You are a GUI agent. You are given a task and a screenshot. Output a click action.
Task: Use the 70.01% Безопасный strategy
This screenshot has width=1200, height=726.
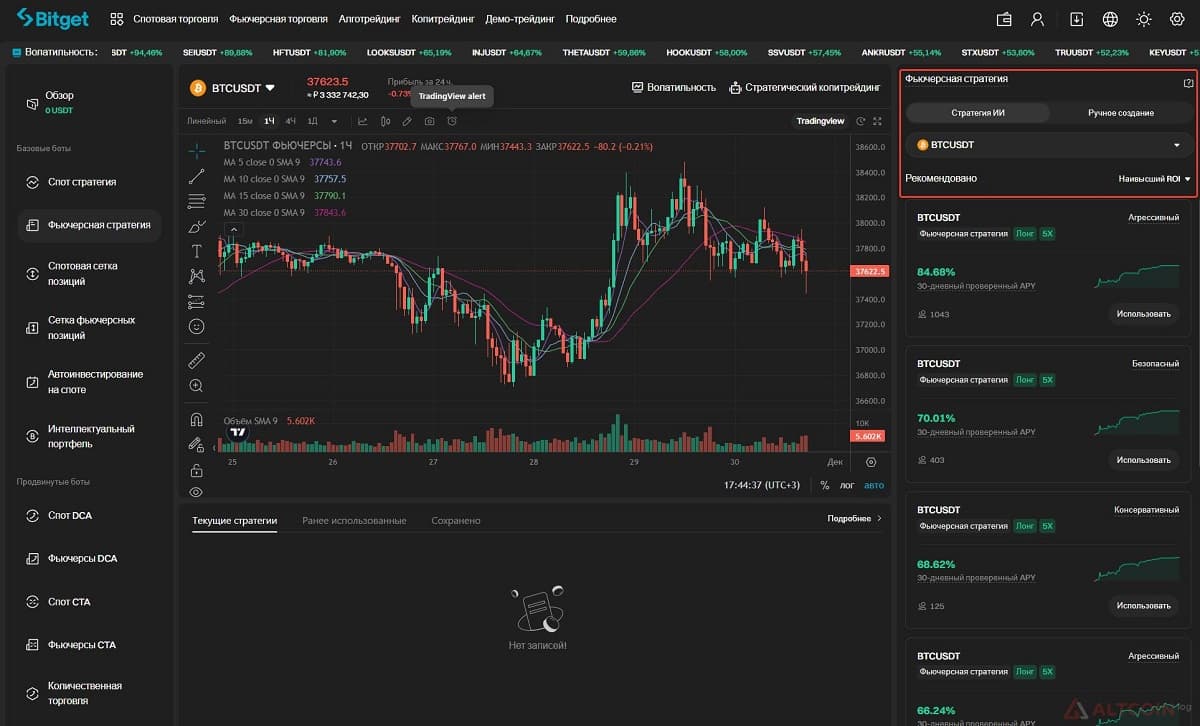[x=1143, y=460]
